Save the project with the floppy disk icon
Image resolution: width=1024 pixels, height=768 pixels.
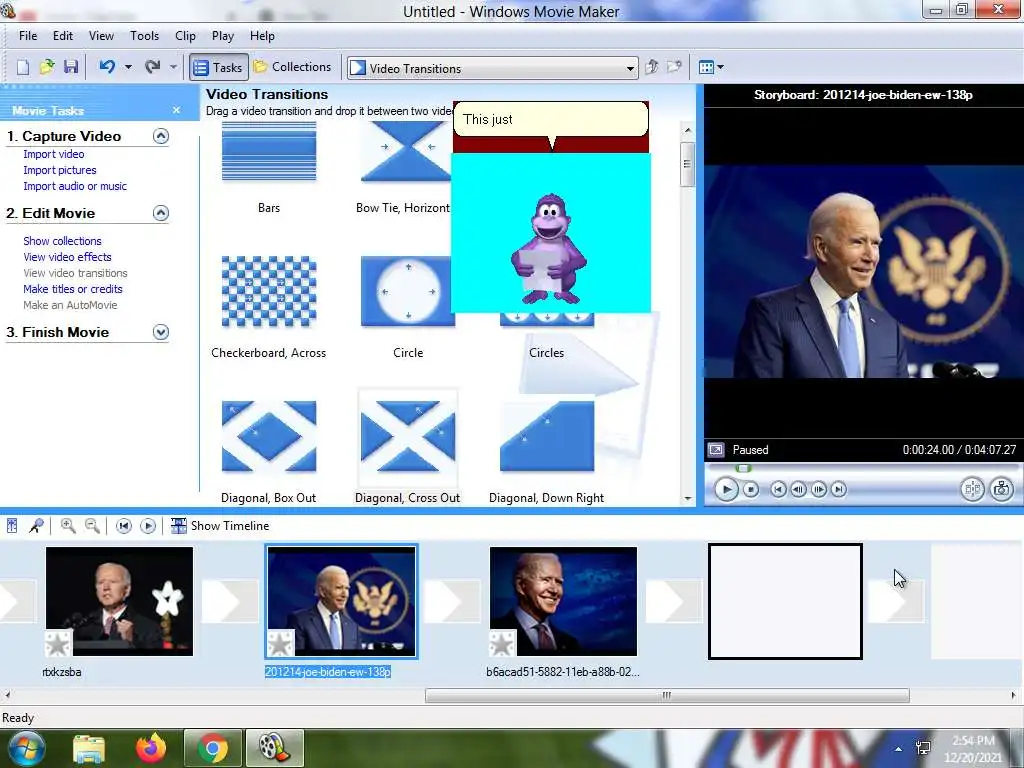click(x=71, y=67)
